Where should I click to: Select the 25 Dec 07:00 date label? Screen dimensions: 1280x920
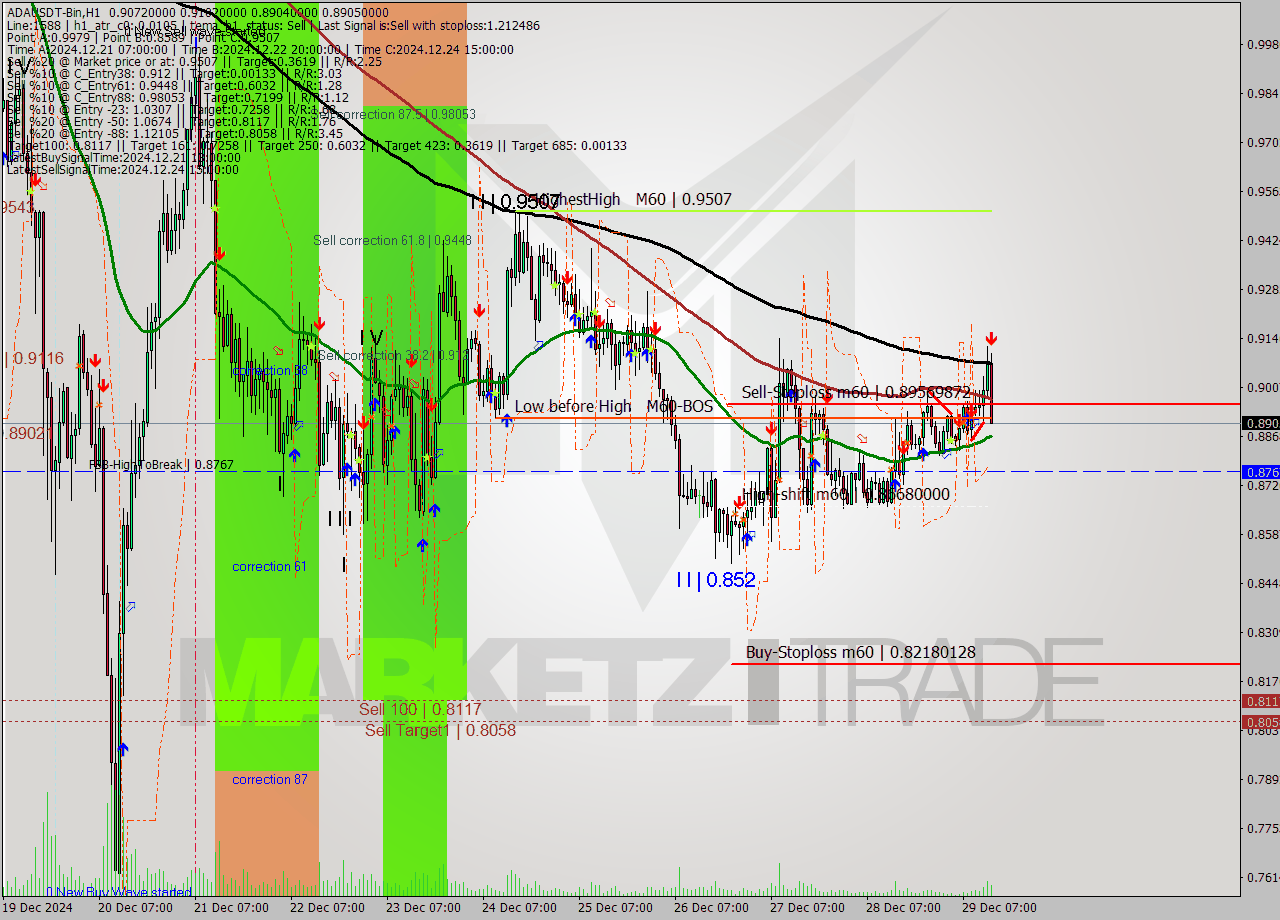615,908
